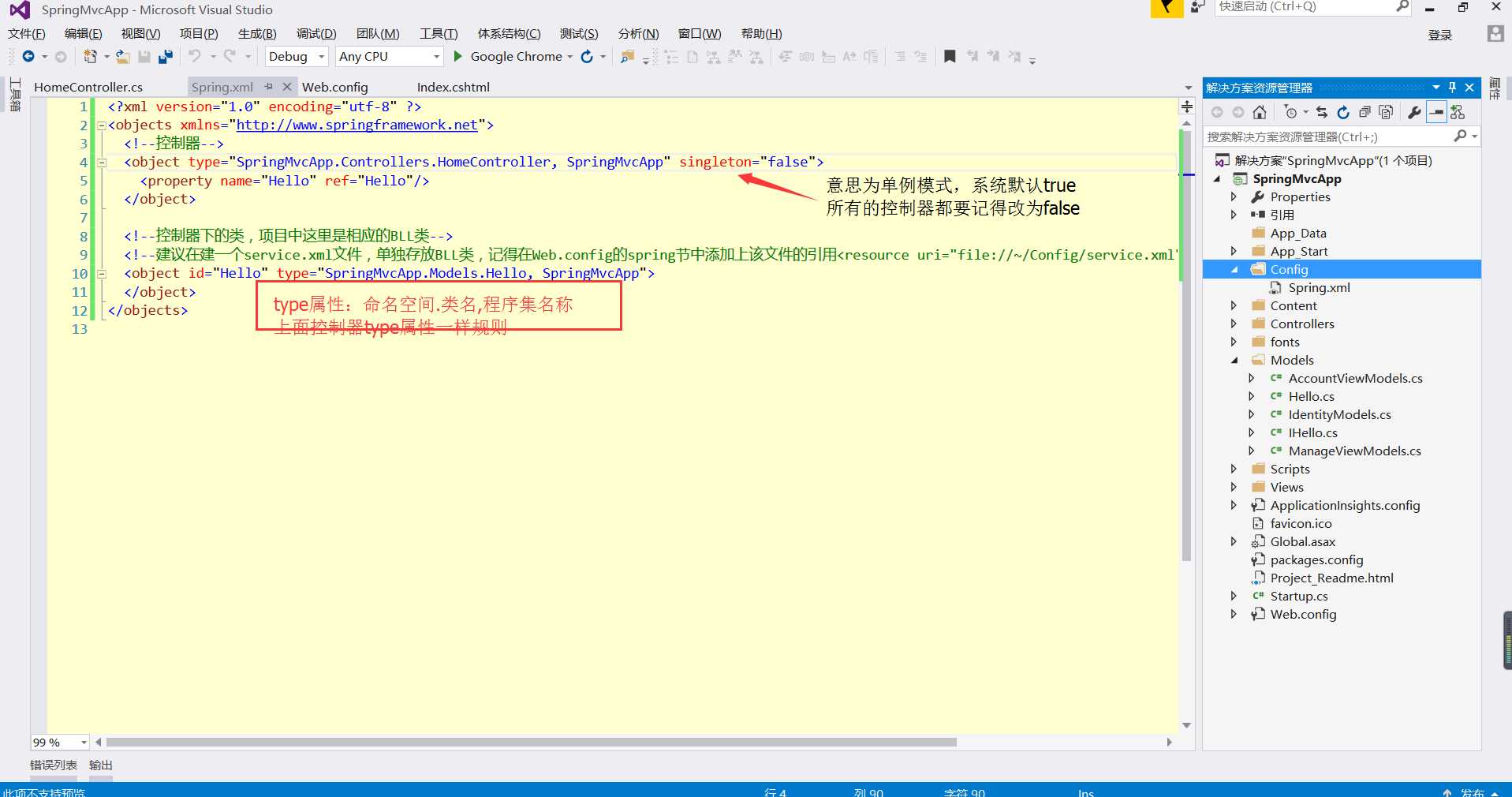Open the springframework.net namespace link
Screen dimensions: 1512x797
click(x=357, y=125)
